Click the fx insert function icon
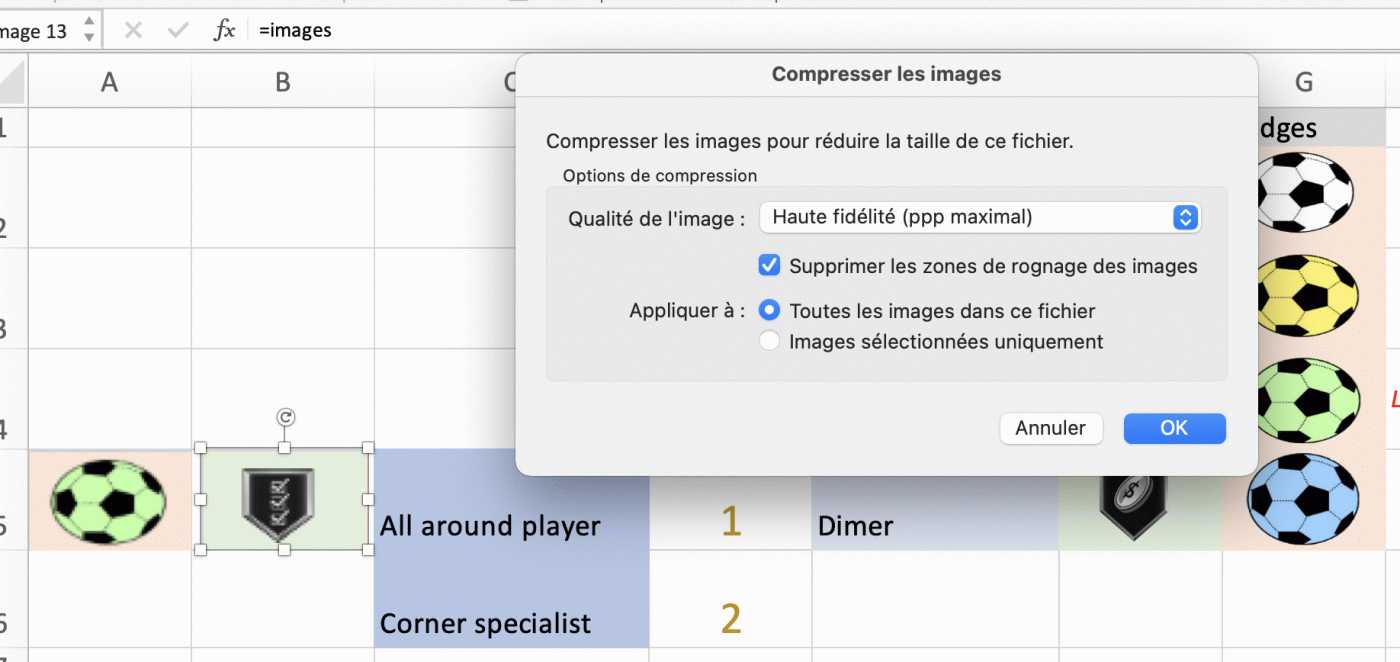 click(225, 30)
